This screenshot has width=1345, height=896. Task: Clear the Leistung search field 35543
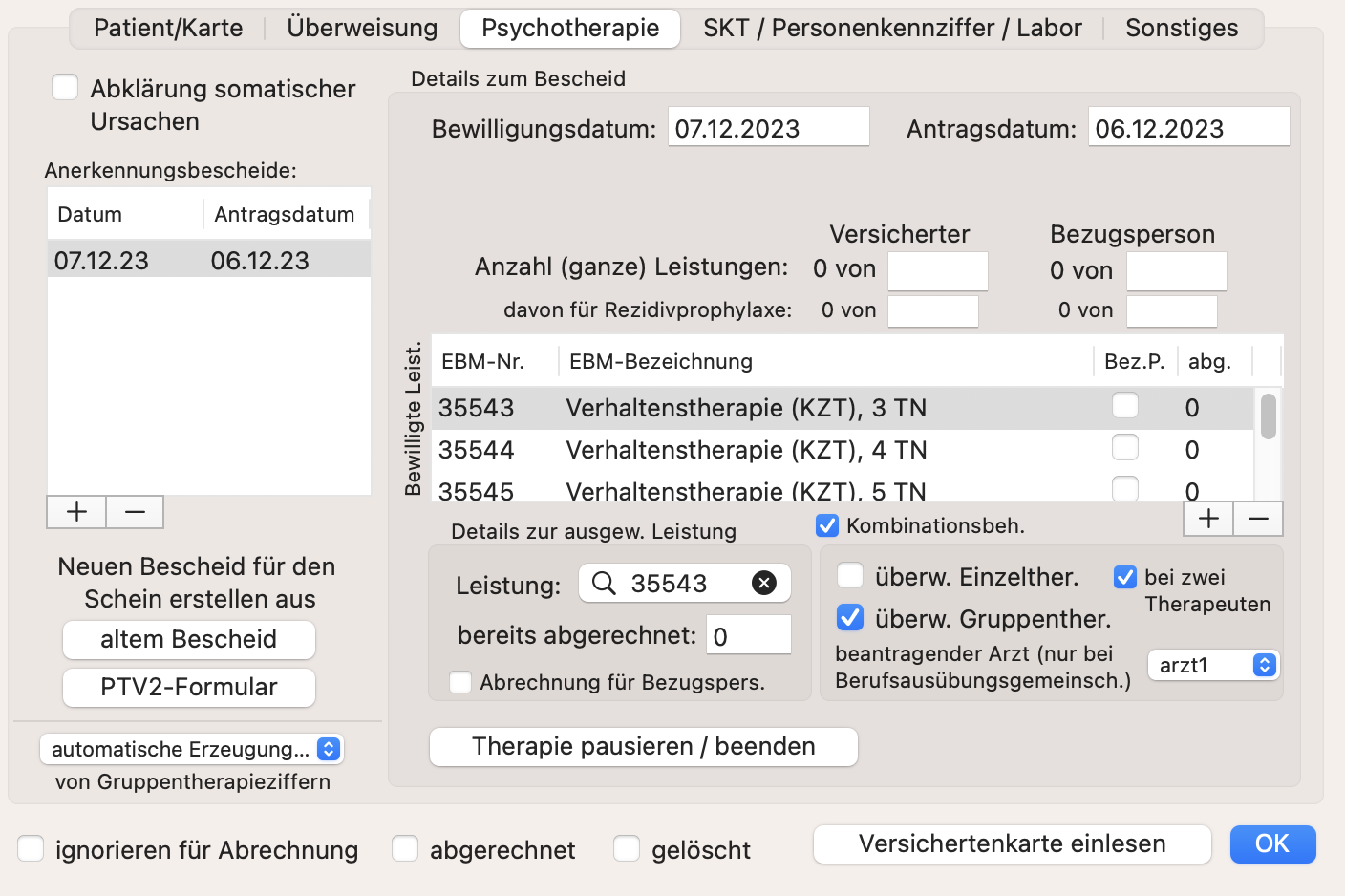(x=764, y=583)
